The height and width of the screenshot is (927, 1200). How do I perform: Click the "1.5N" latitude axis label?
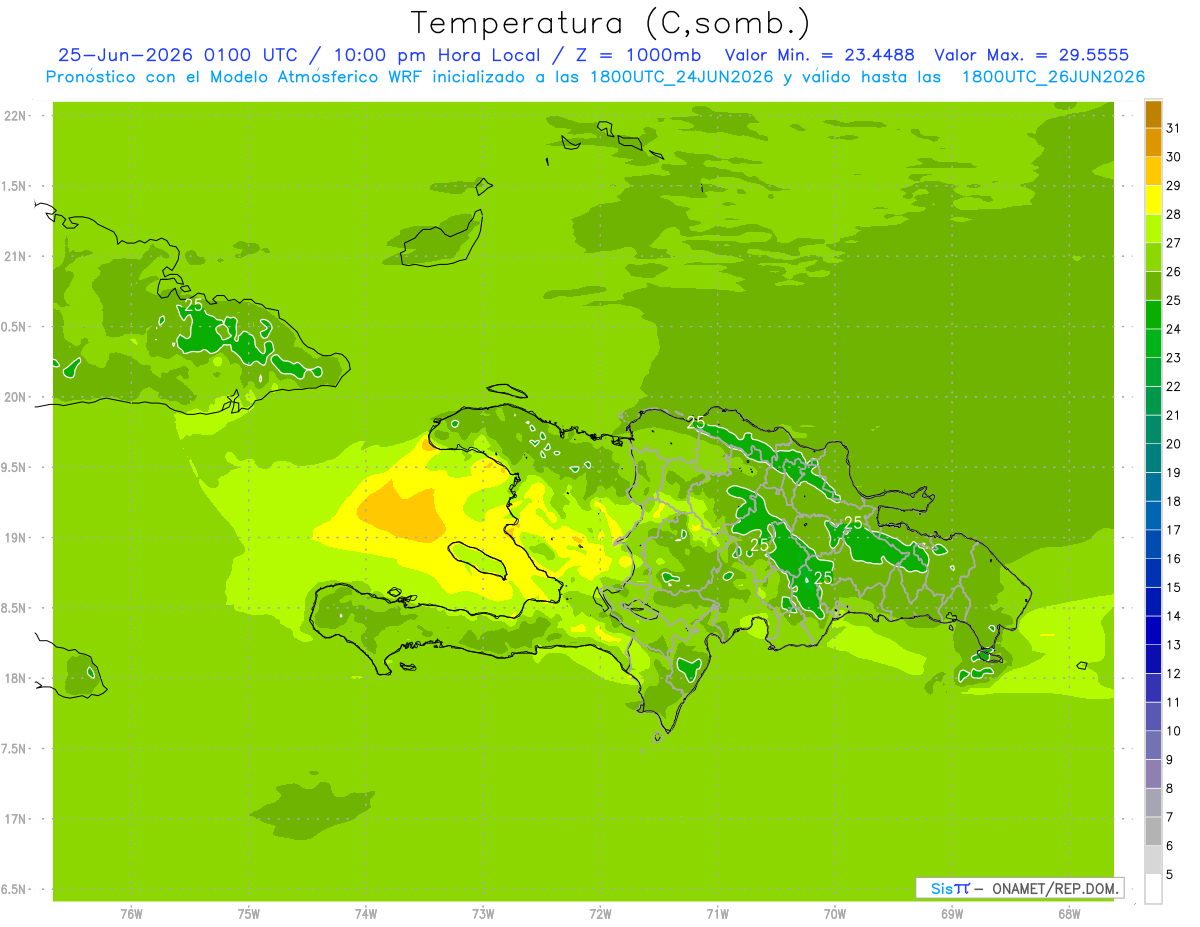pyautogui.click(x=13, y=186)
